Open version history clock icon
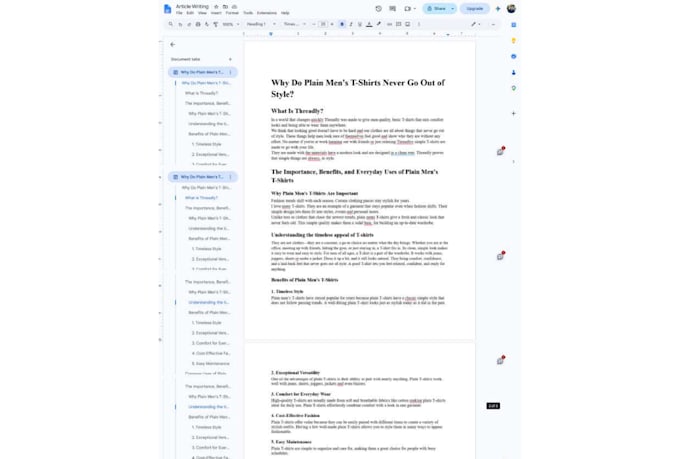Screen dimensions: 680x459 pyautogui.click(x=379, y=9)
